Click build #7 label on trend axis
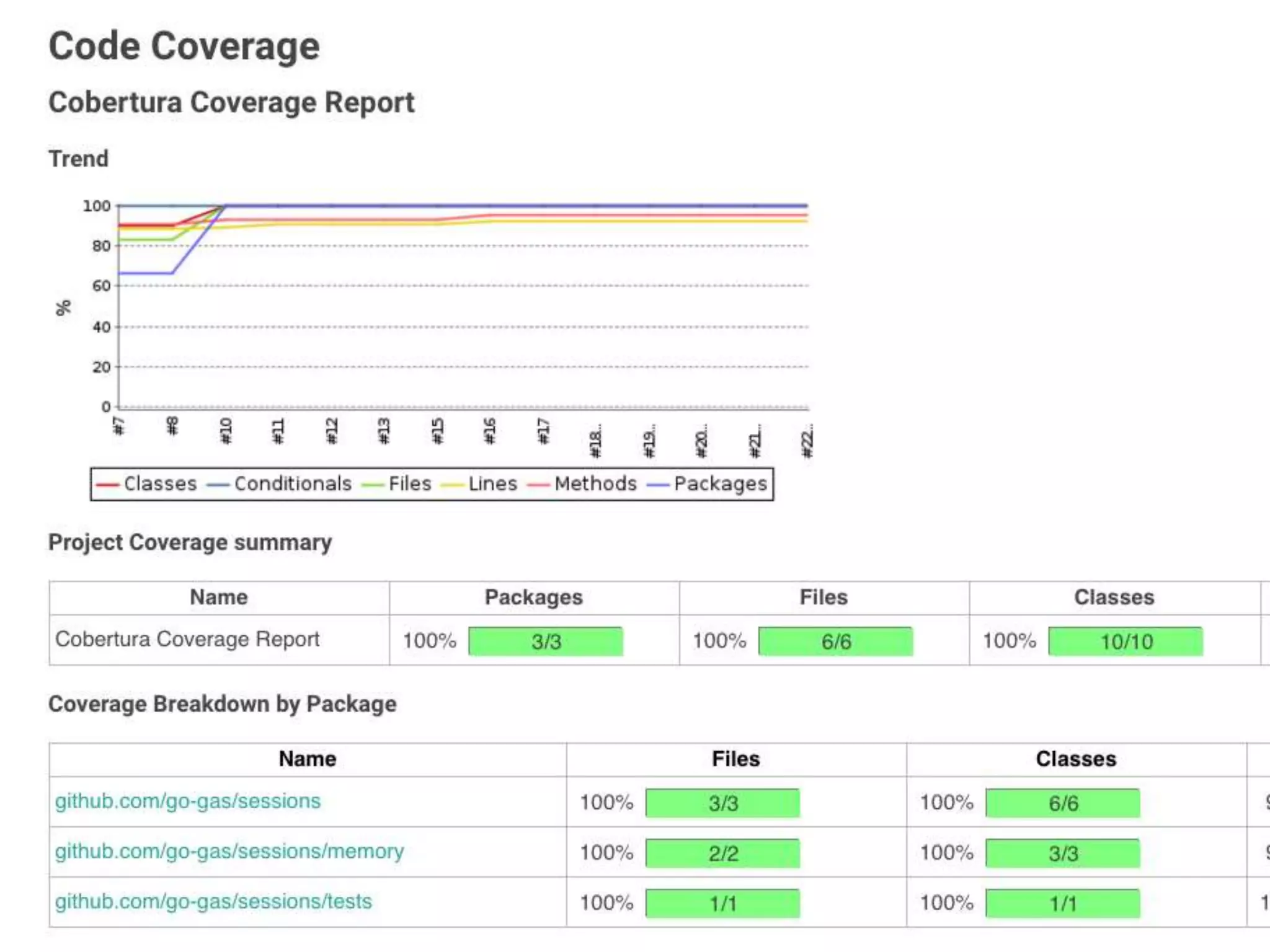Image resolution: width=1270 pixels, height=952 pixels. pyautogui.click(x=119, y=426)
